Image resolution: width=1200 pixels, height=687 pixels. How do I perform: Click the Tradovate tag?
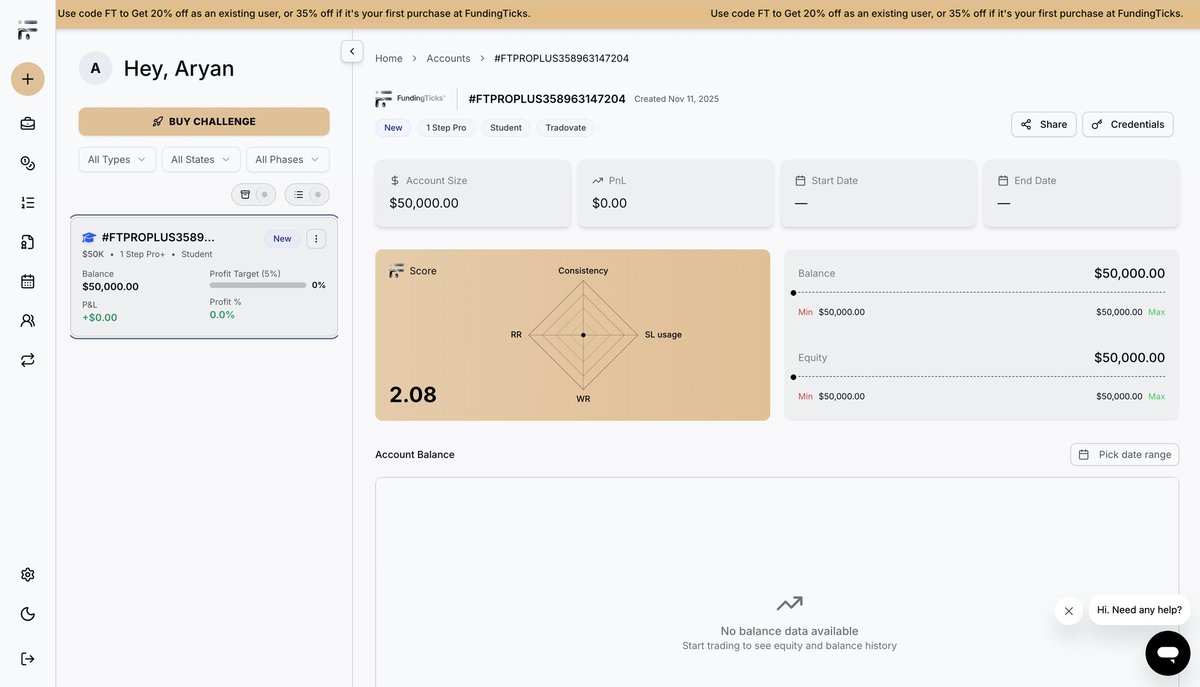[566, 128]
